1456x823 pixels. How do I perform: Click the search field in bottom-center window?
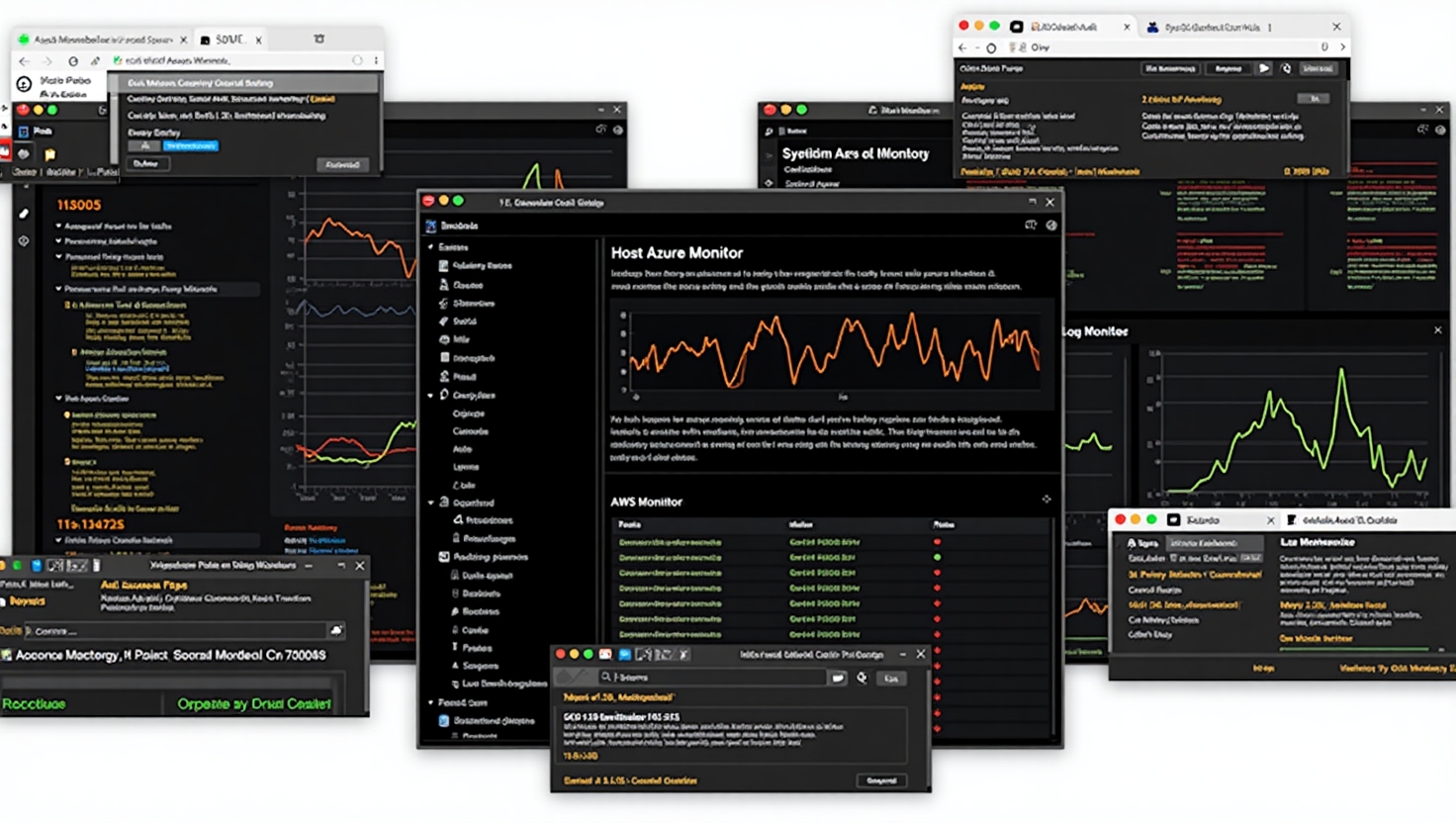click(x=712, y=678)
